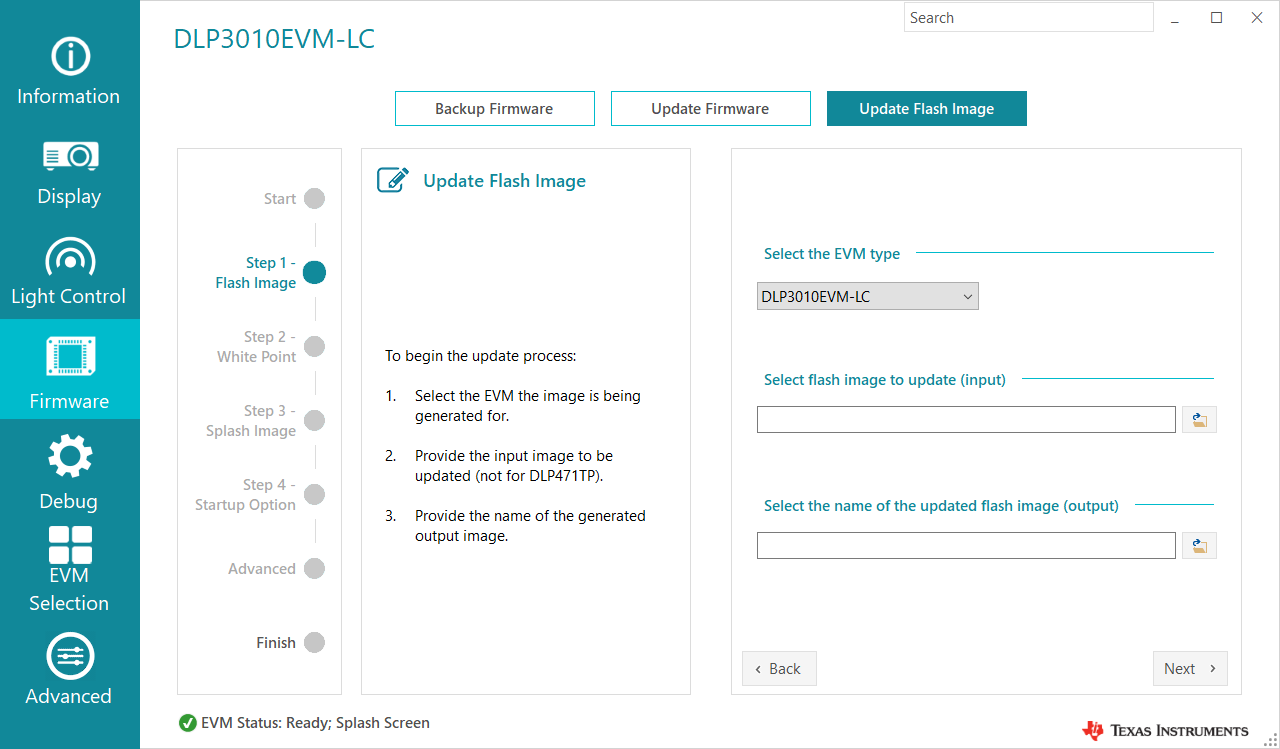Open the Advanced sliders icon
Image resolution: width=1280 pixels, height=749 pixels.
pos(70,656)
